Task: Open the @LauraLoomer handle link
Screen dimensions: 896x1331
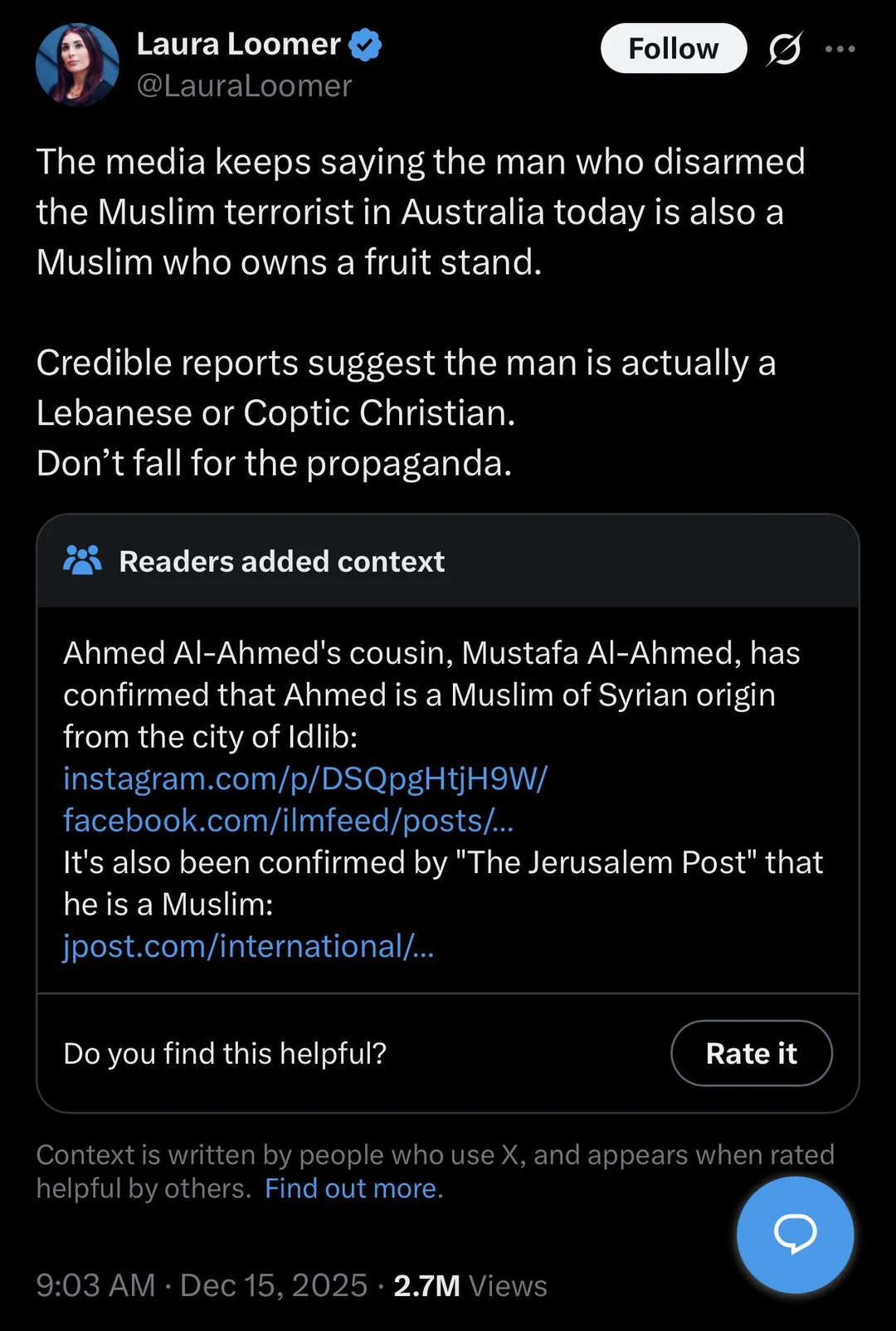Action: (x=244, y=86)
